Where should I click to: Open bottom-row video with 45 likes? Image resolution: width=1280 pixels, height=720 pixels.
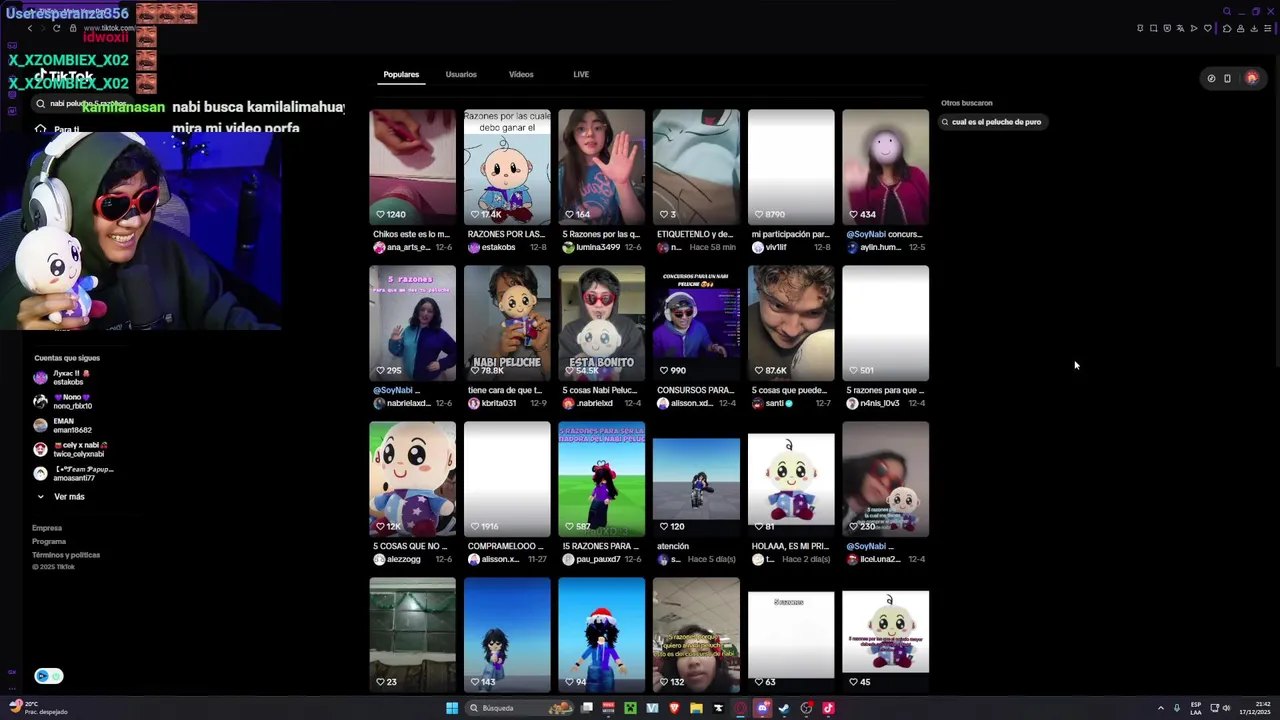(885, 635)
